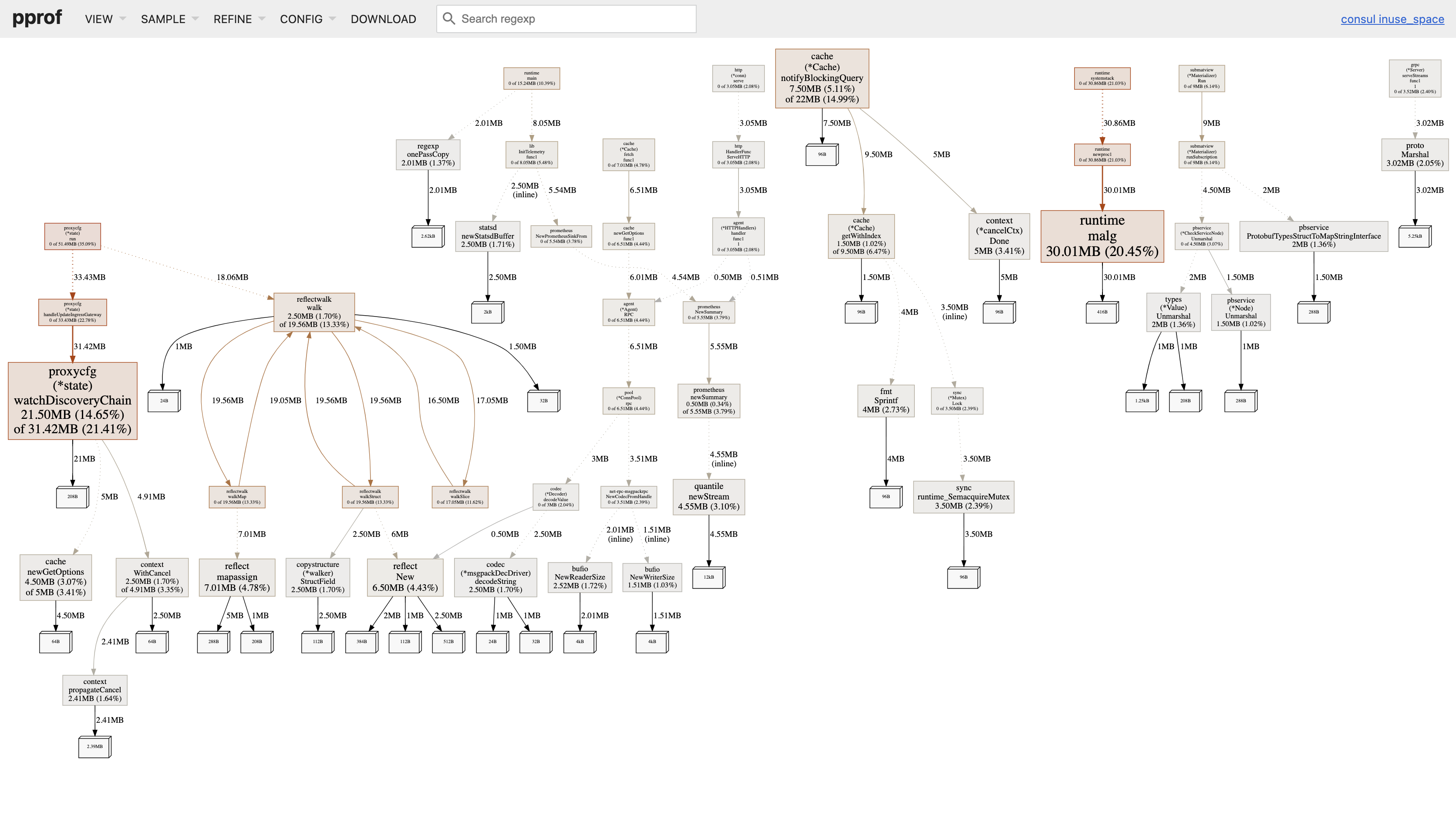The image size is (1456, 819).
Task: Open the VIEW dropdown menu
Action: tap(105, 19)
